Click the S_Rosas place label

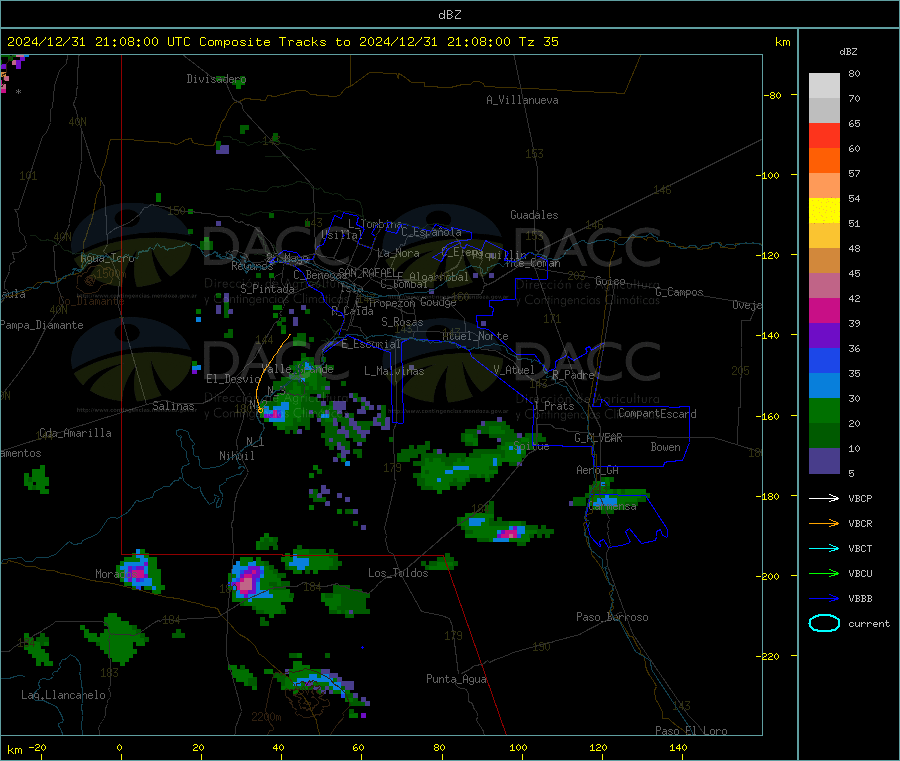[x=402, y=322]
